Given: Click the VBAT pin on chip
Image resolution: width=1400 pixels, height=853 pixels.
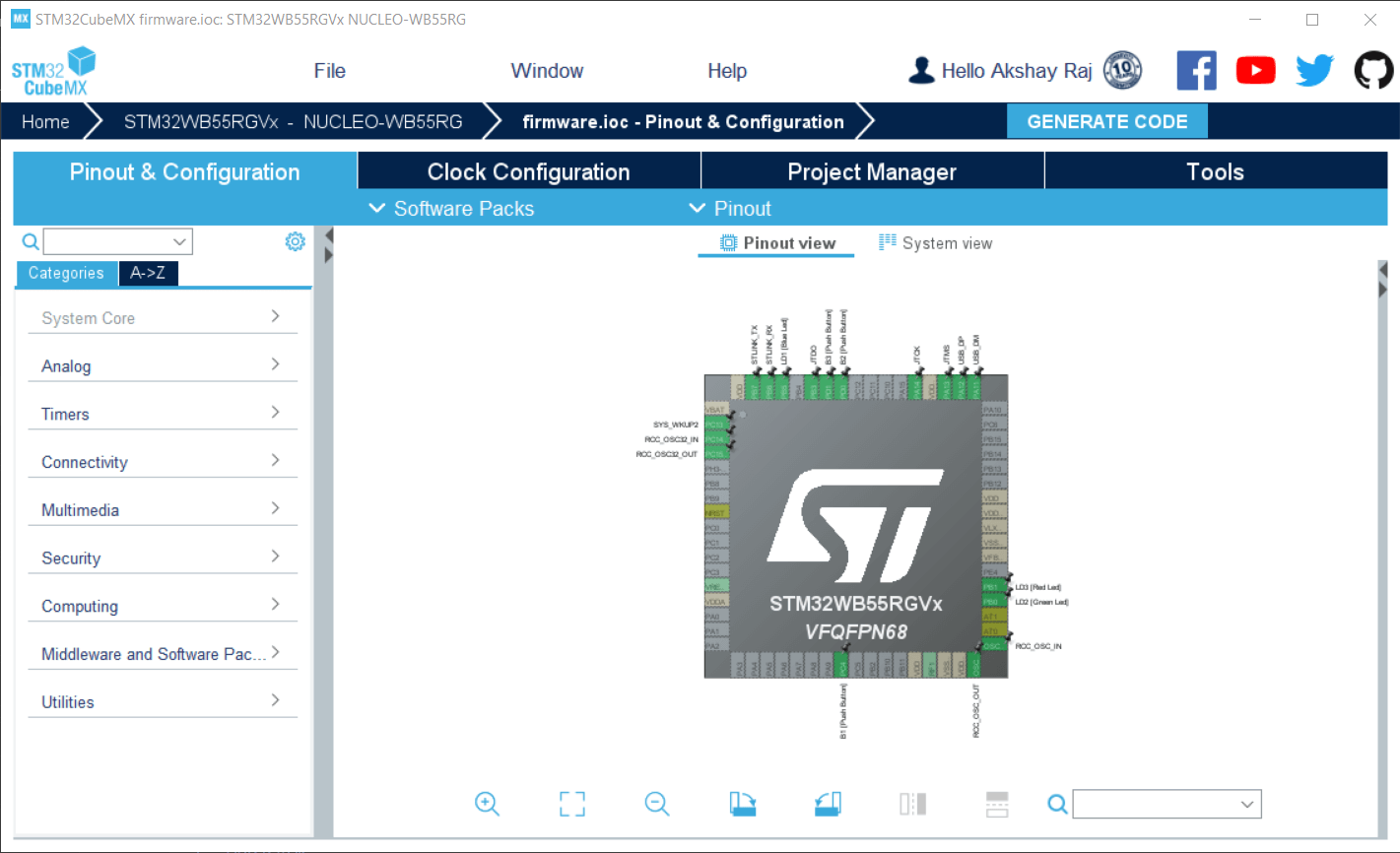Looking at the screenshot, I should pyautogui.click(x=716, y=410).
